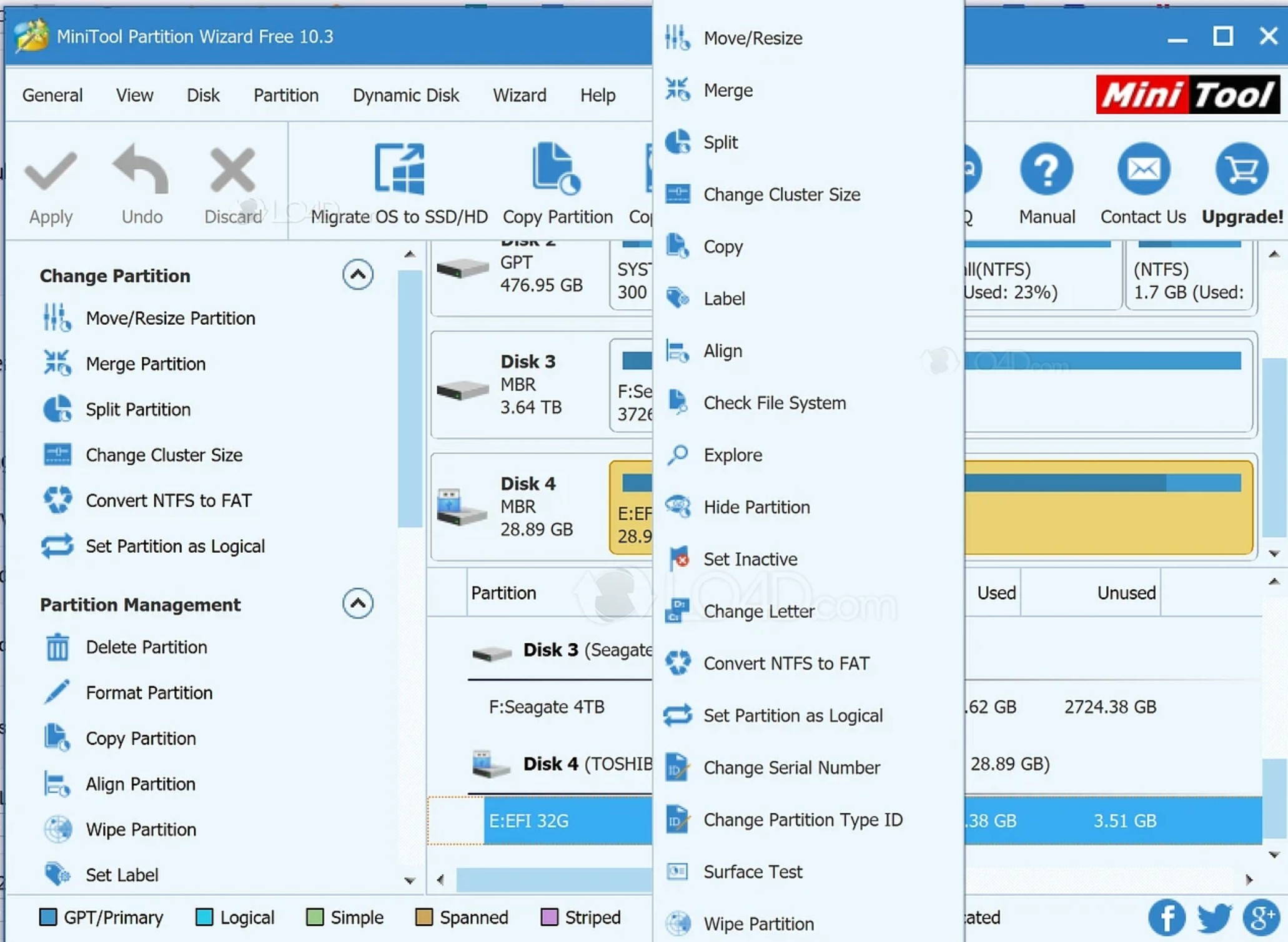Select Convert NTFS to FAT in sidebar
This screenshot has width=1288, height=942.
click(x=147, y=500)
